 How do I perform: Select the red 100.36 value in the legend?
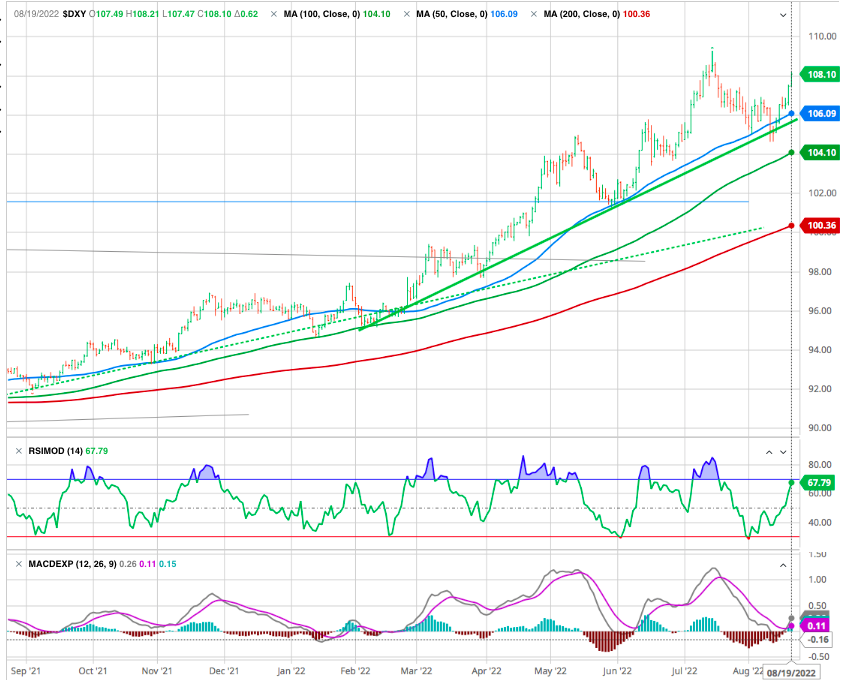click(x=637, y=14)
